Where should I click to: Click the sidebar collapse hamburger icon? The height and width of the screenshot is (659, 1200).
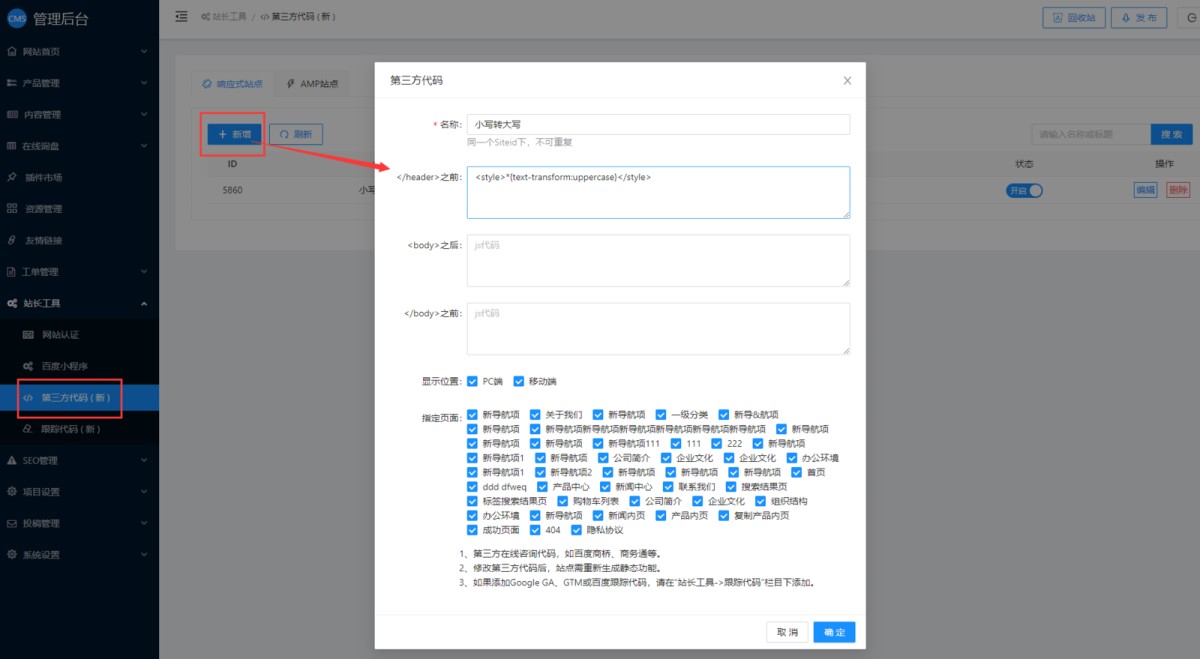pyautogui.click(x=181, y=17)
